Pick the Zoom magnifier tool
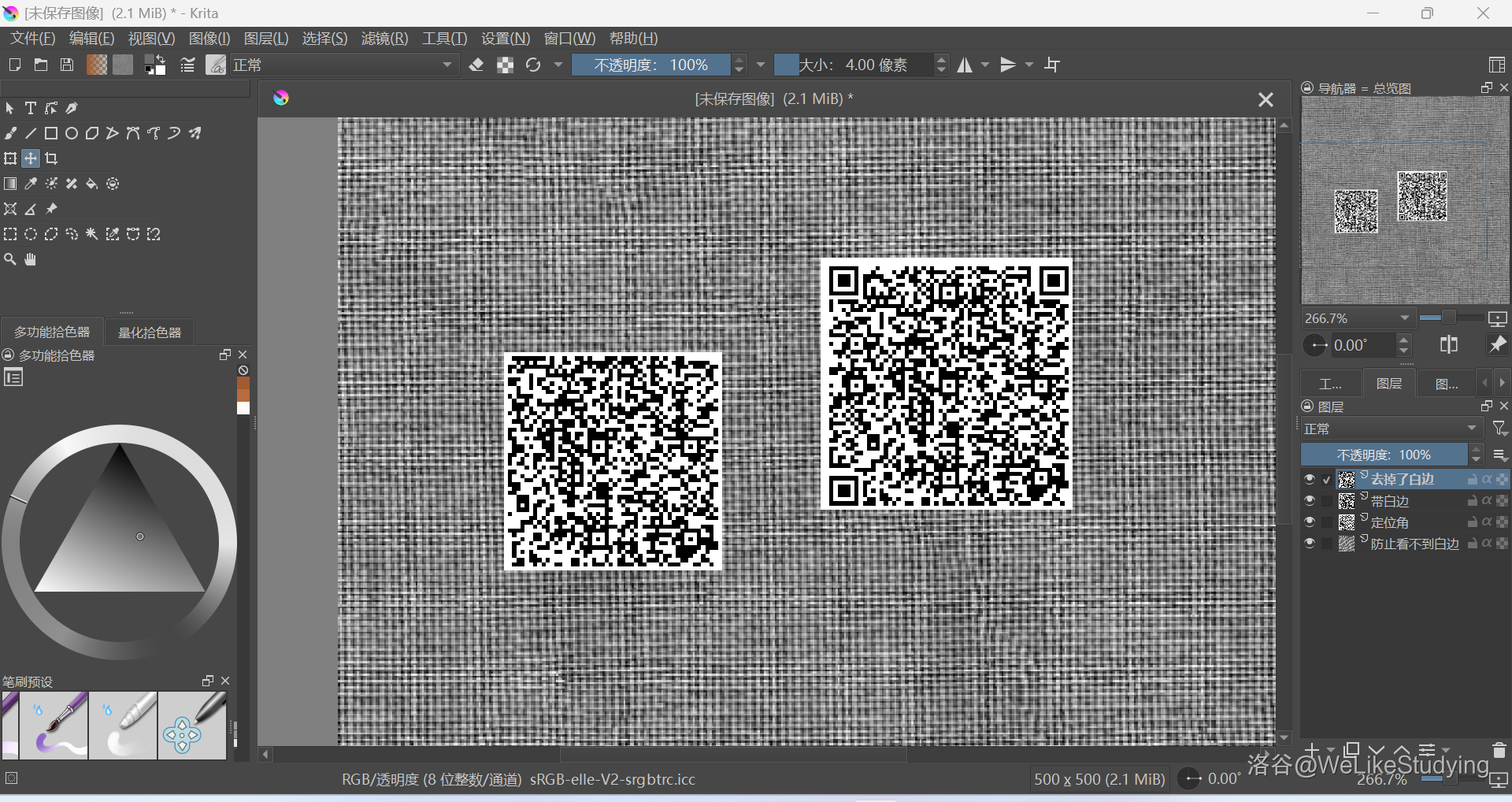 (10, 259)
